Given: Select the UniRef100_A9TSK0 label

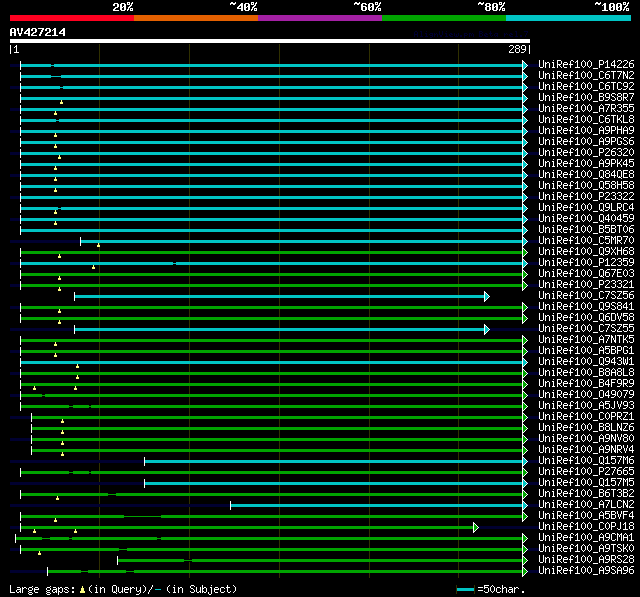Looking at the screenshot, I should click(x=586, y=549).
